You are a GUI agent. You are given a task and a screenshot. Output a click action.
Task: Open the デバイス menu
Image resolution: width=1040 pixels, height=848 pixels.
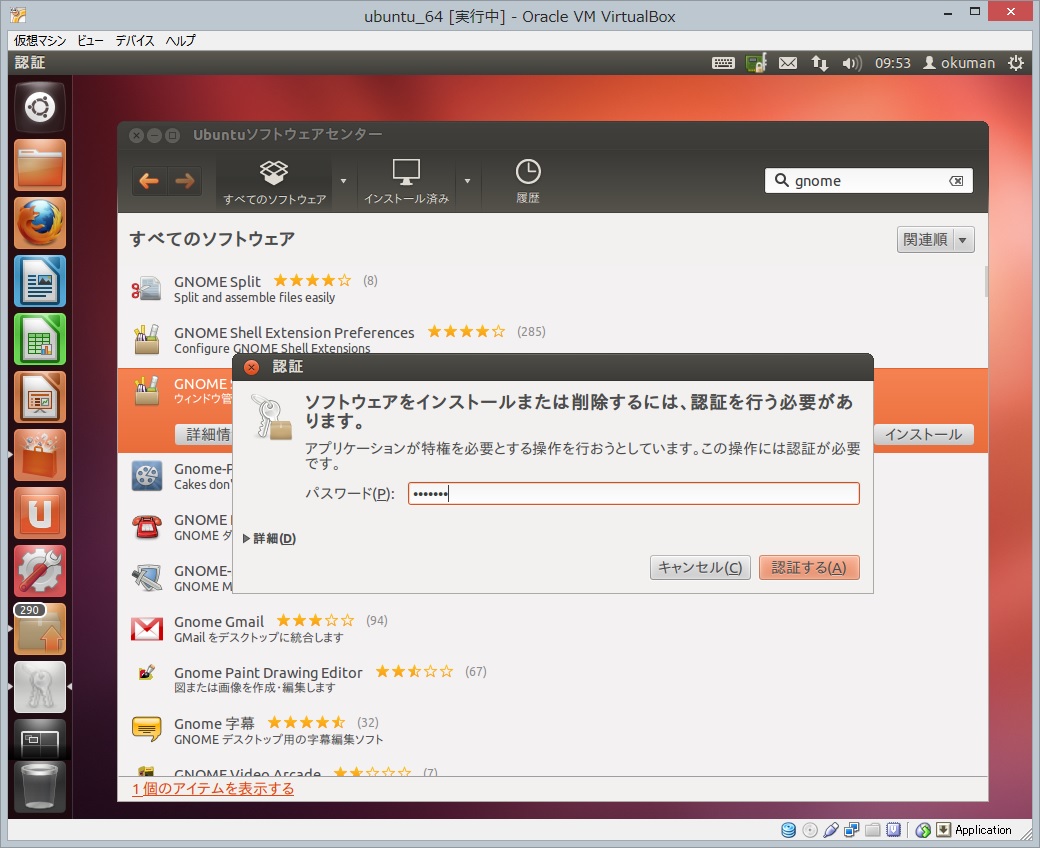pyautogui.click(x=135, y=40)
